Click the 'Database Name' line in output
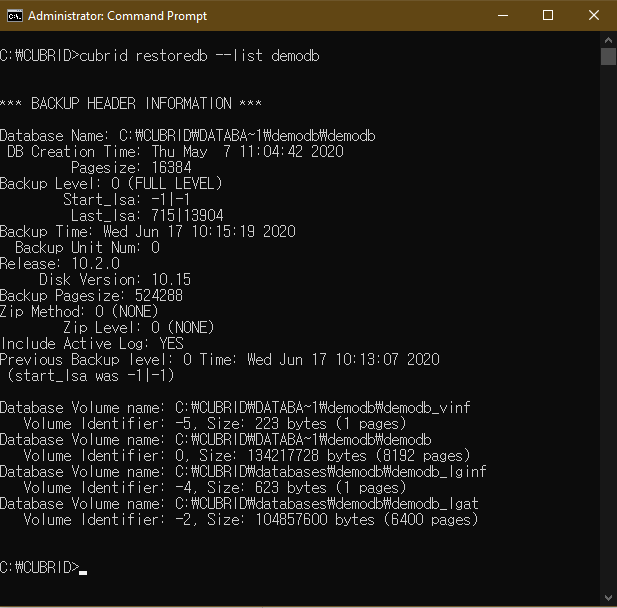Viewport: 617px width, 608px height. tap(187, 136)
